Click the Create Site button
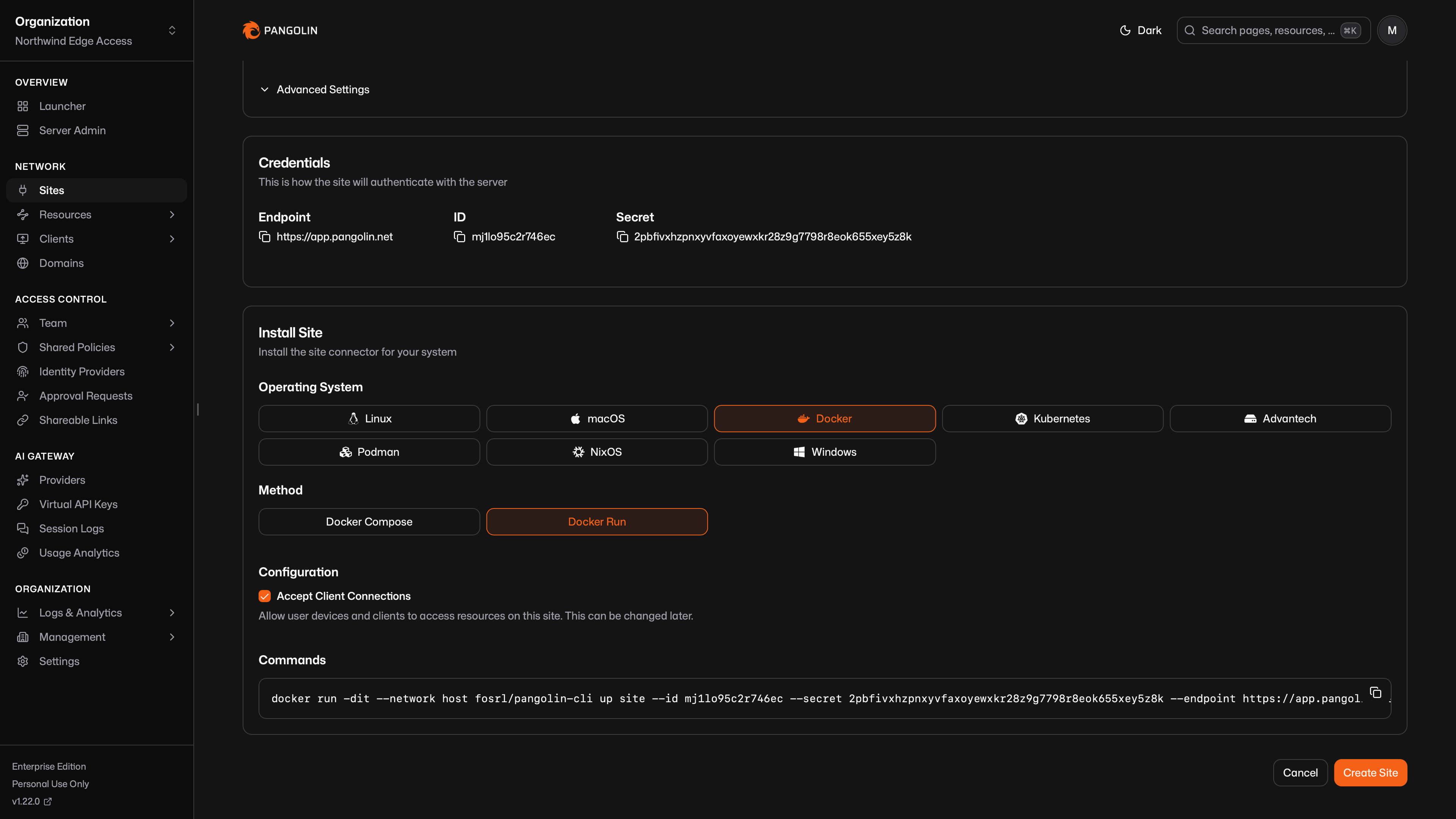This screenshot has height=819, width=1456. coord(1371,773)
